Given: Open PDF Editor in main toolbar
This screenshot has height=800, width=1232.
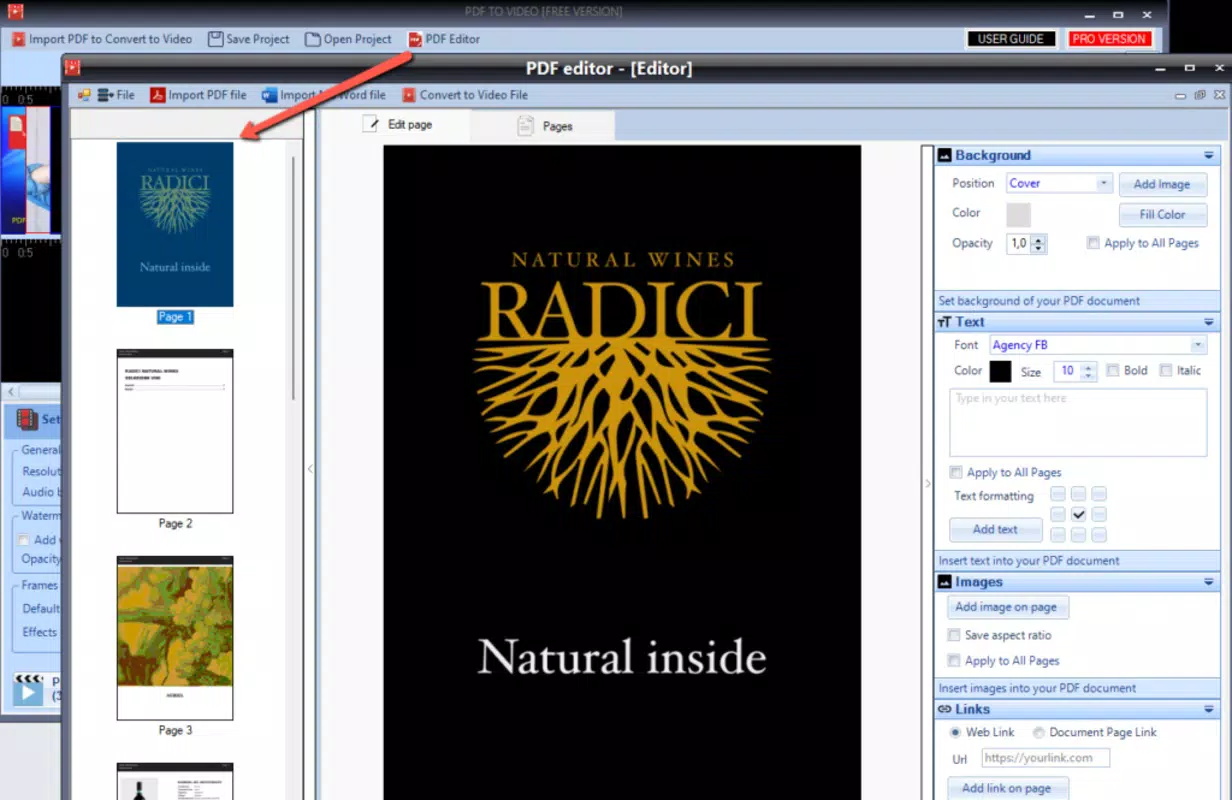Looking at the screenshot, I should (444, 39).
